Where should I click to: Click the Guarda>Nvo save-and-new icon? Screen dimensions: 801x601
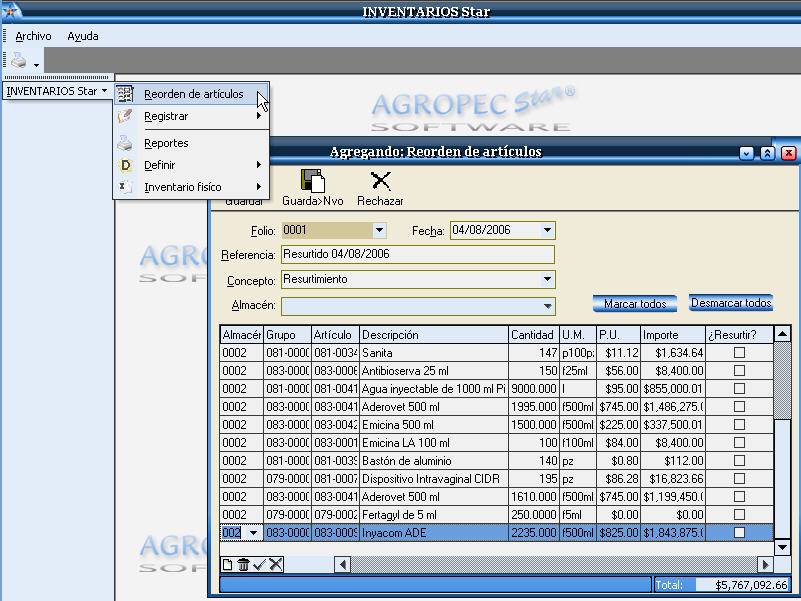click(312, 181)
